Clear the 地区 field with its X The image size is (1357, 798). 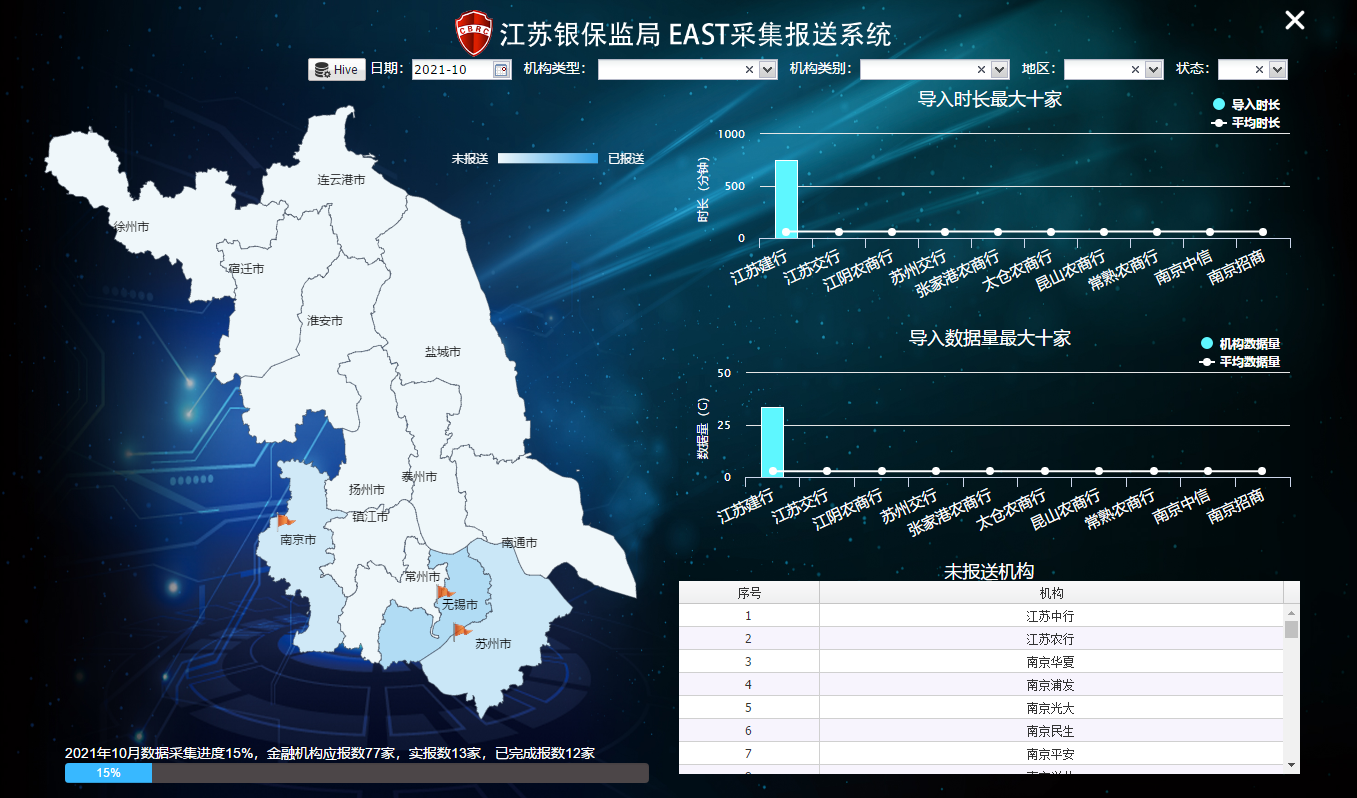point(1135,70)
